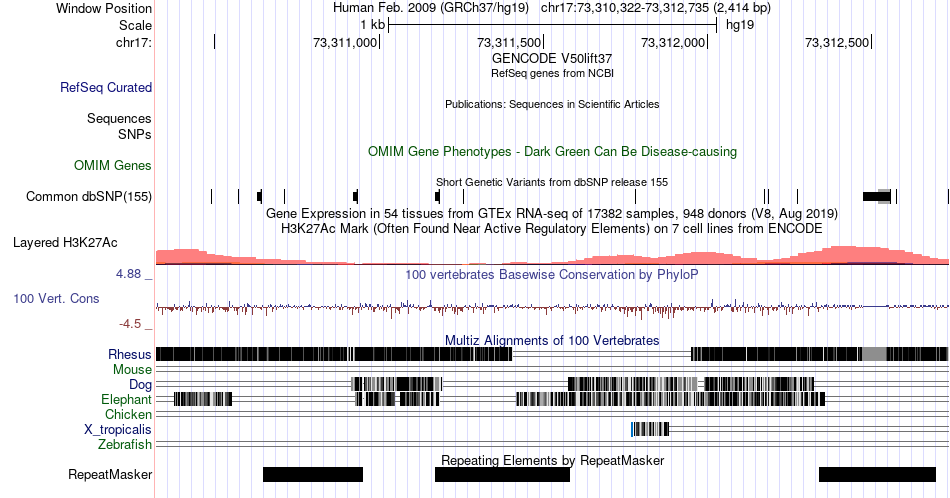This screenshot has height=498, width=950.
Task: Click RefSeq genes from NCBI title
Action: pyautogui.click(x=552, y=73)
